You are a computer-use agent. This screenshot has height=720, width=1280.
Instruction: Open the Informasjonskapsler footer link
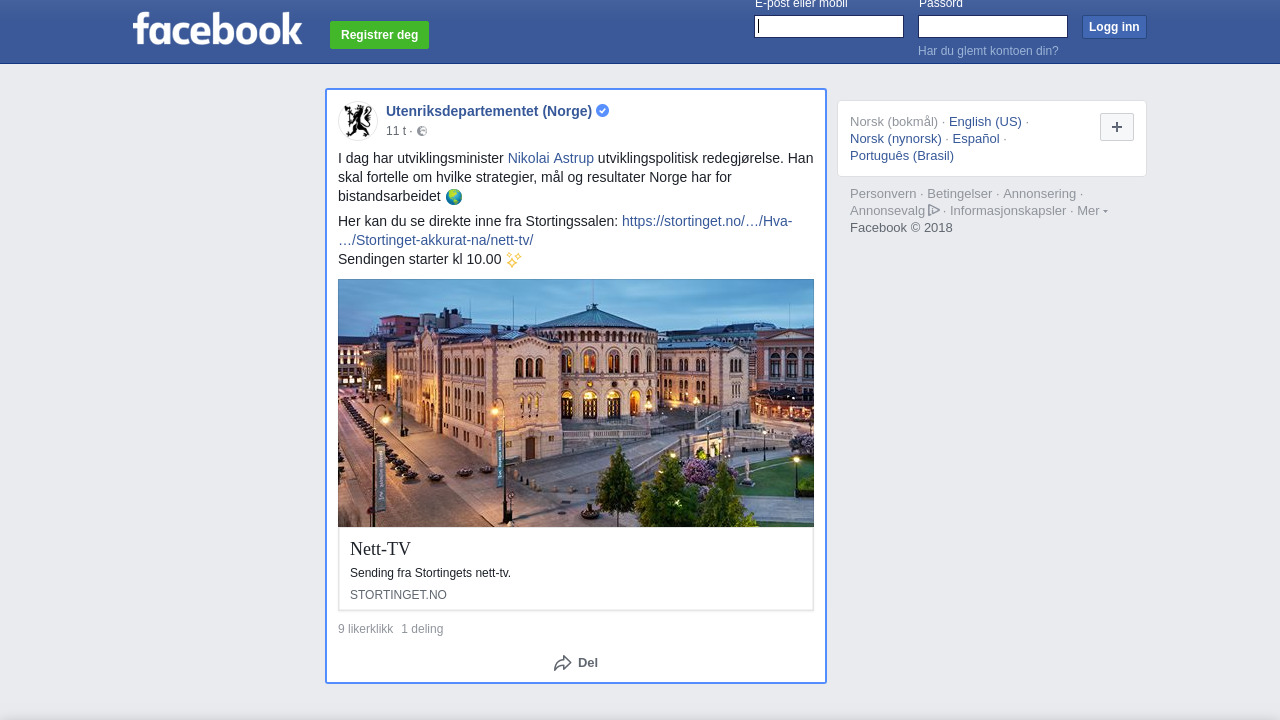[x=1008, y=211]
